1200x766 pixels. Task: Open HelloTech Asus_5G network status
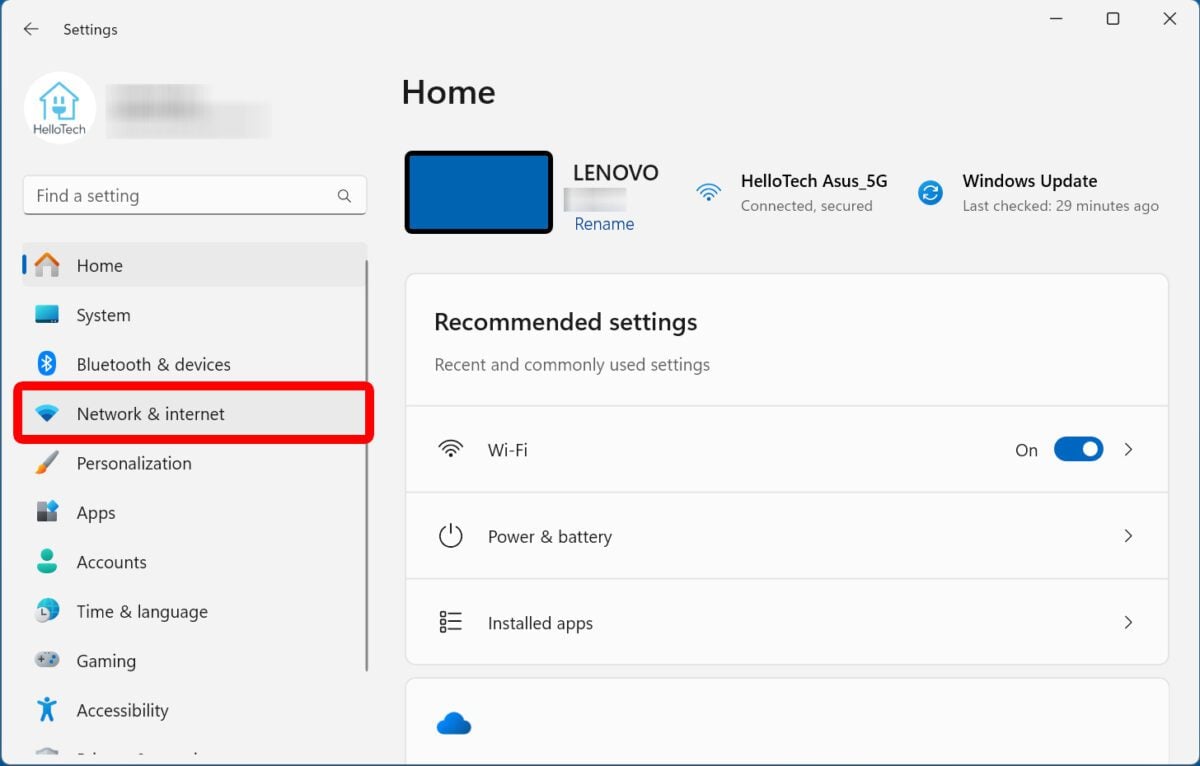pos(812,181)
